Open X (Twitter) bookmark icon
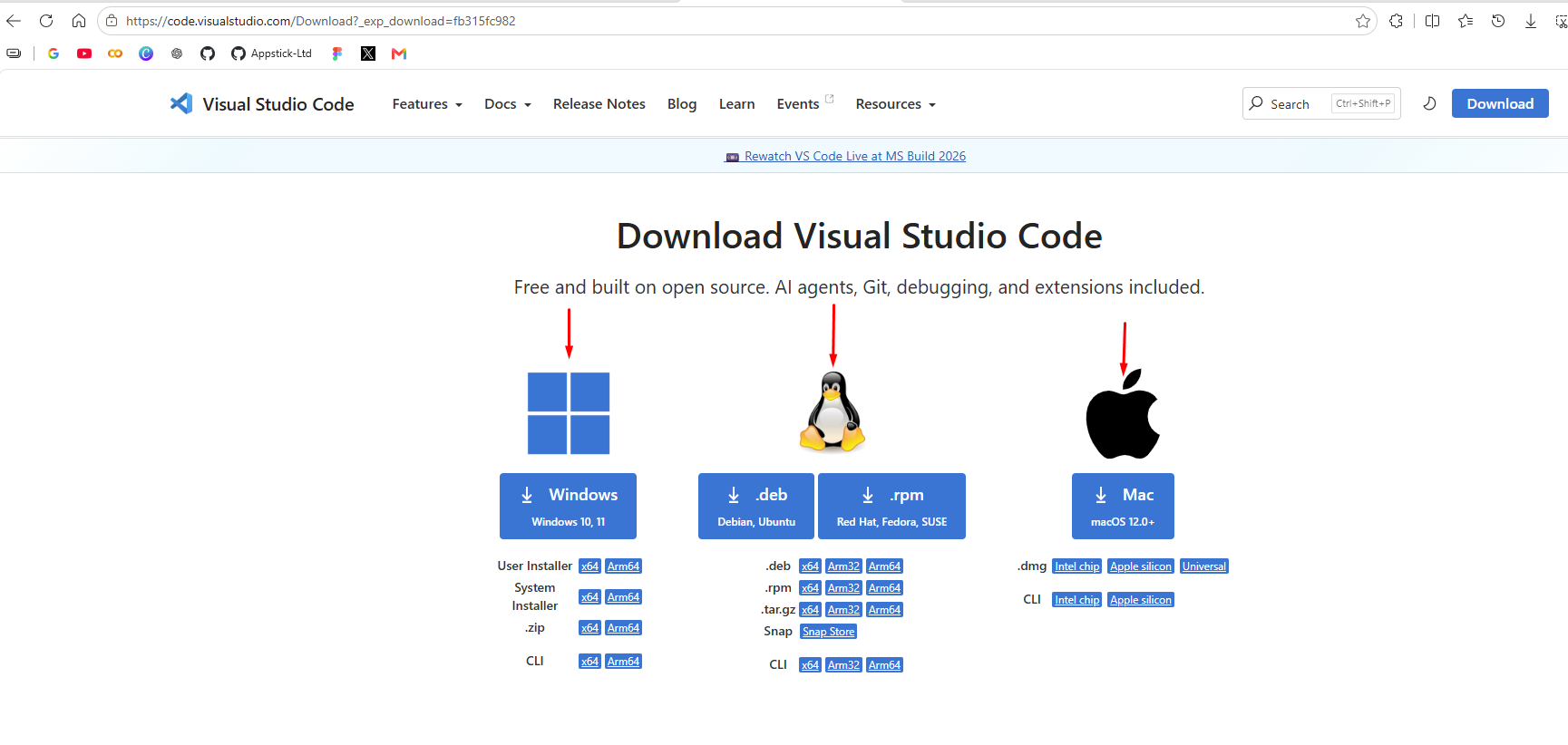The height and width of the screenshot is (745, 1568). (x=368, y=53)
